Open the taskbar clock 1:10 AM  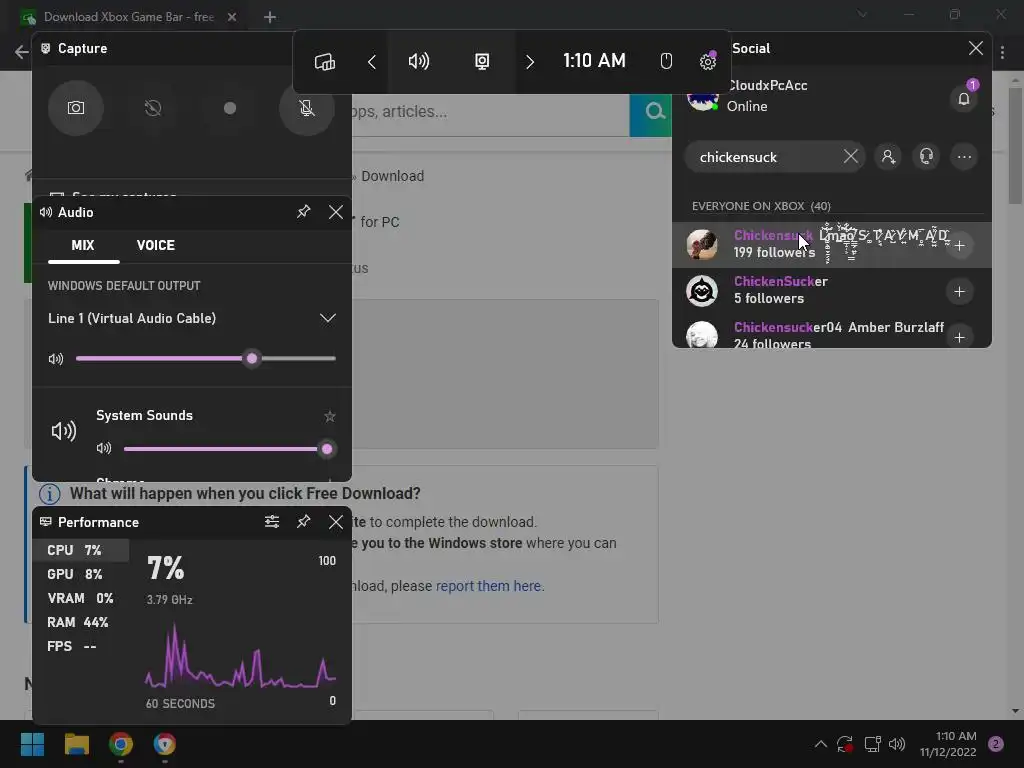(948, 744)
